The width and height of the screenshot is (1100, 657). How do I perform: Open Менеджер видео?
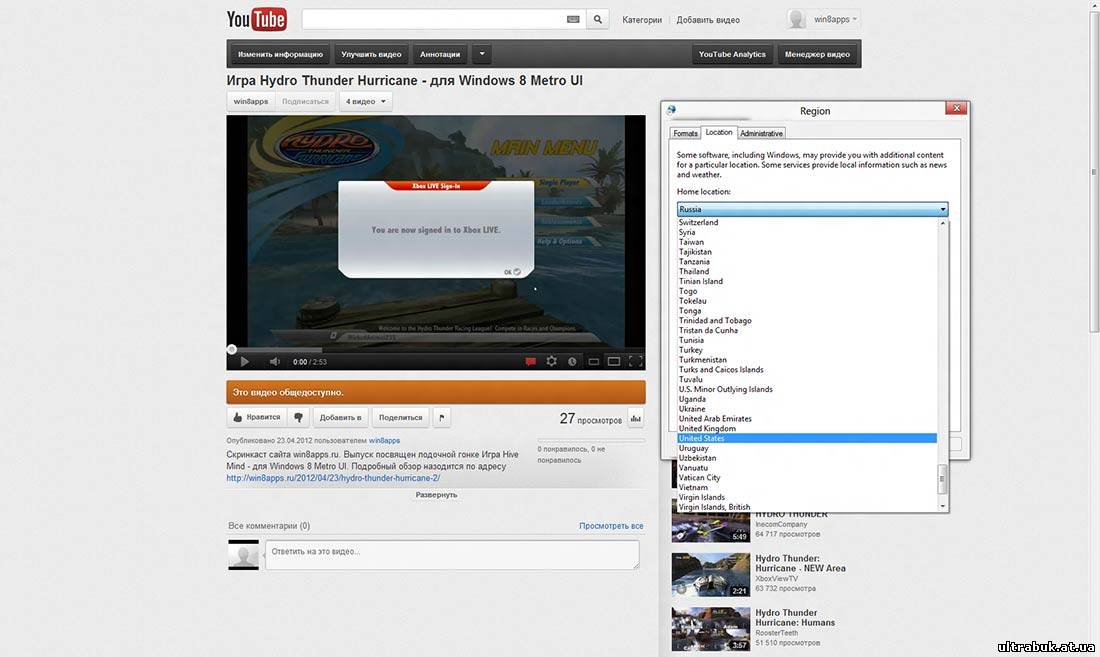point(817,54)
